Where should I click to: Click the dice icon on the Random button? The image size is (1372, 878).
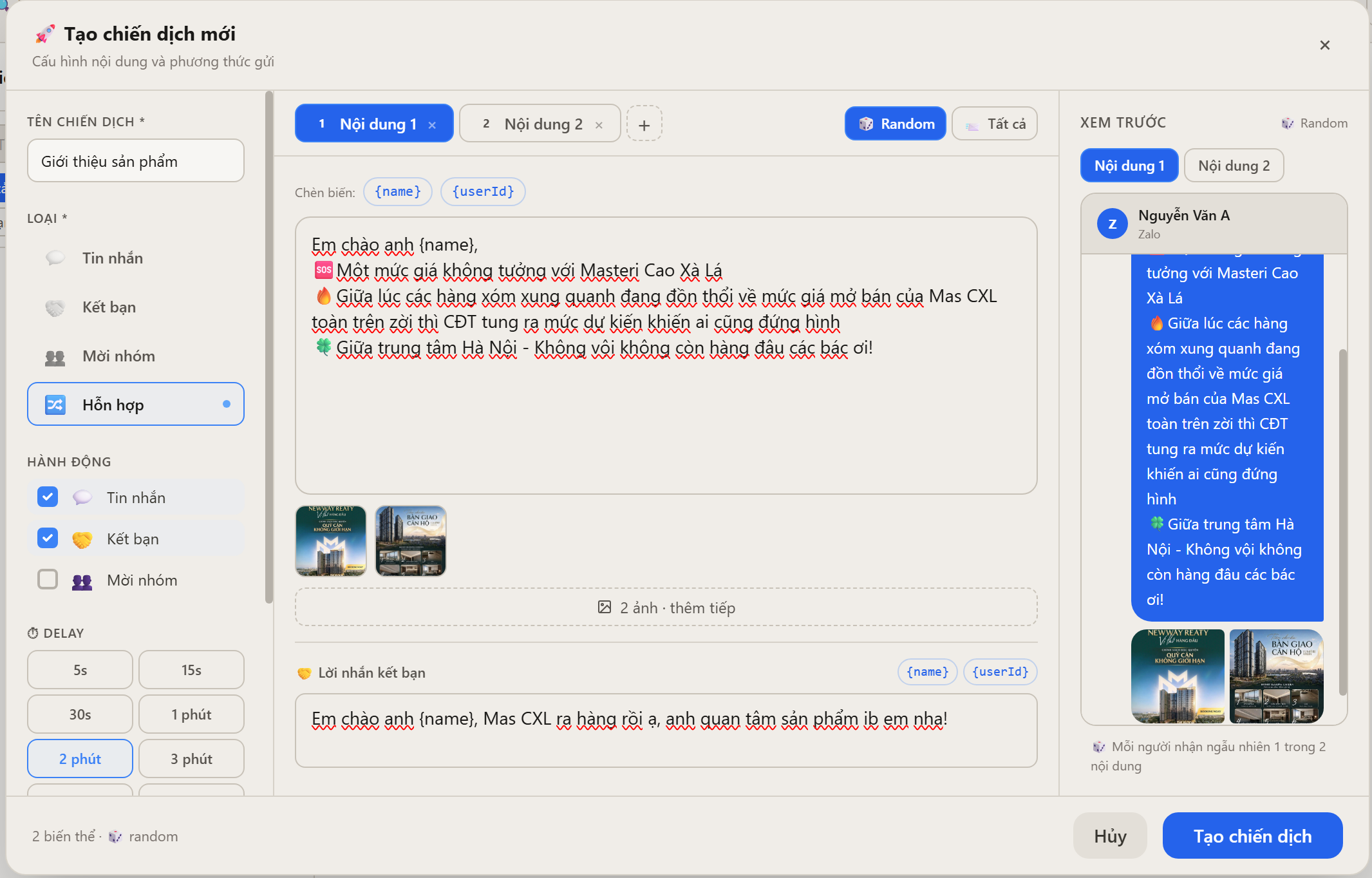pos(866,124)
